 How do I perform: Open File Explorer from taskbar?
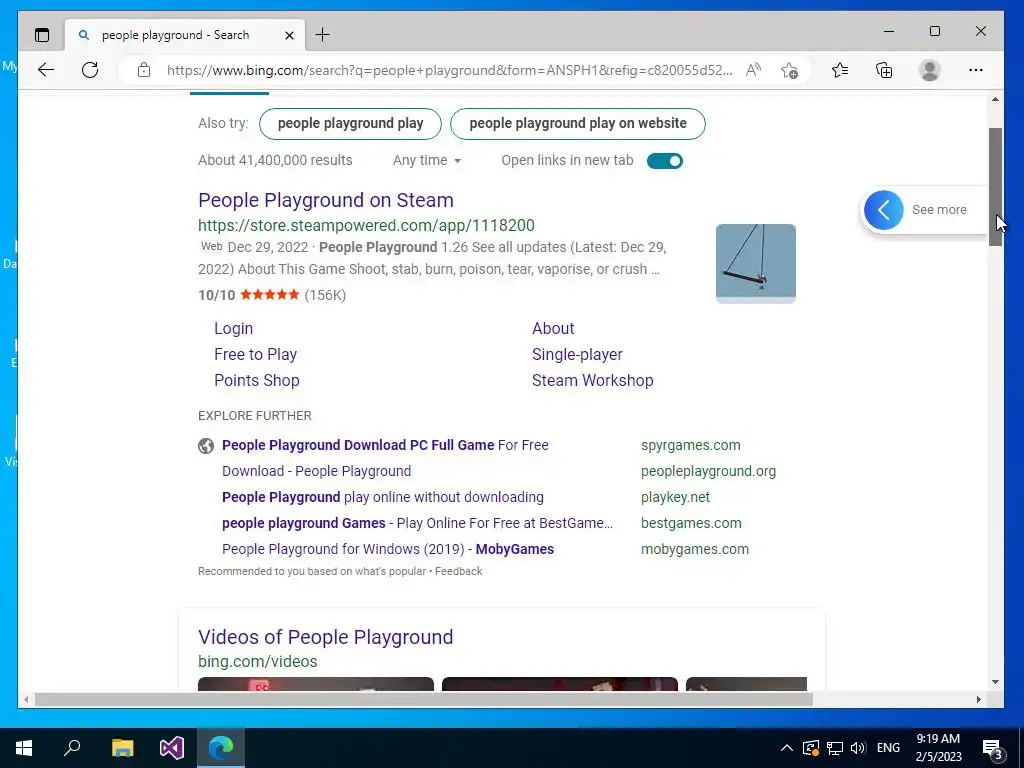122,748
